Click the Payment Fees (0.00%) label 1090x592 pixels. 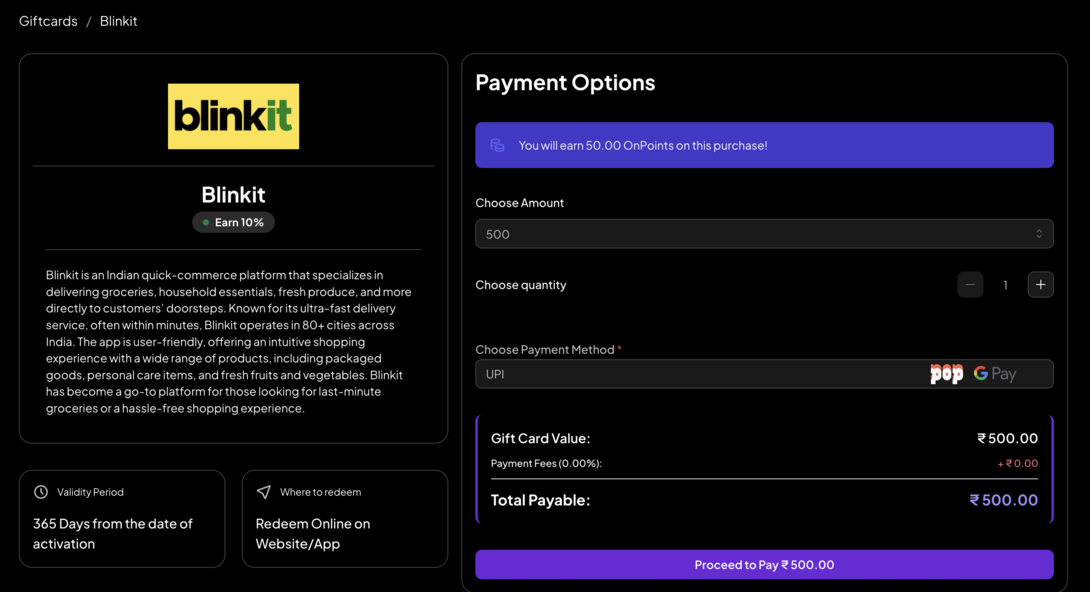[546, 463]
